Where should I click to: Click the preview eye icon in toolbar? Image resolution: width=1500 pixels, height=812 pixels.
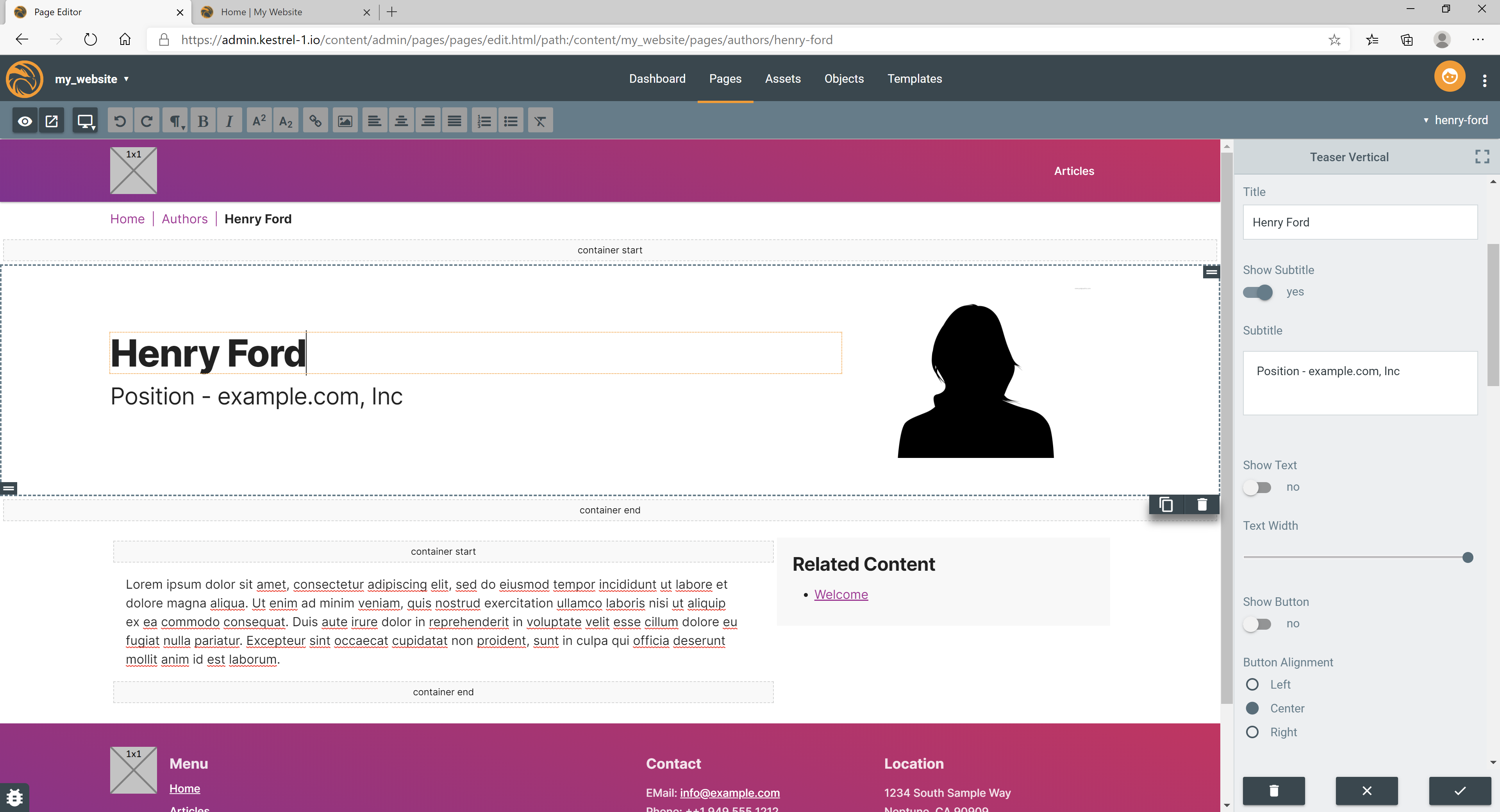coord(25,121)
